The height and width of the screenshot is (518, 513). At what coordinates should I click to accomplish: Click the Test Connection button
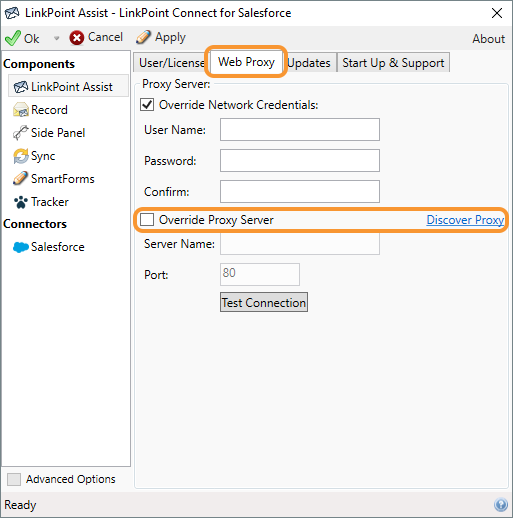point(264,302)
